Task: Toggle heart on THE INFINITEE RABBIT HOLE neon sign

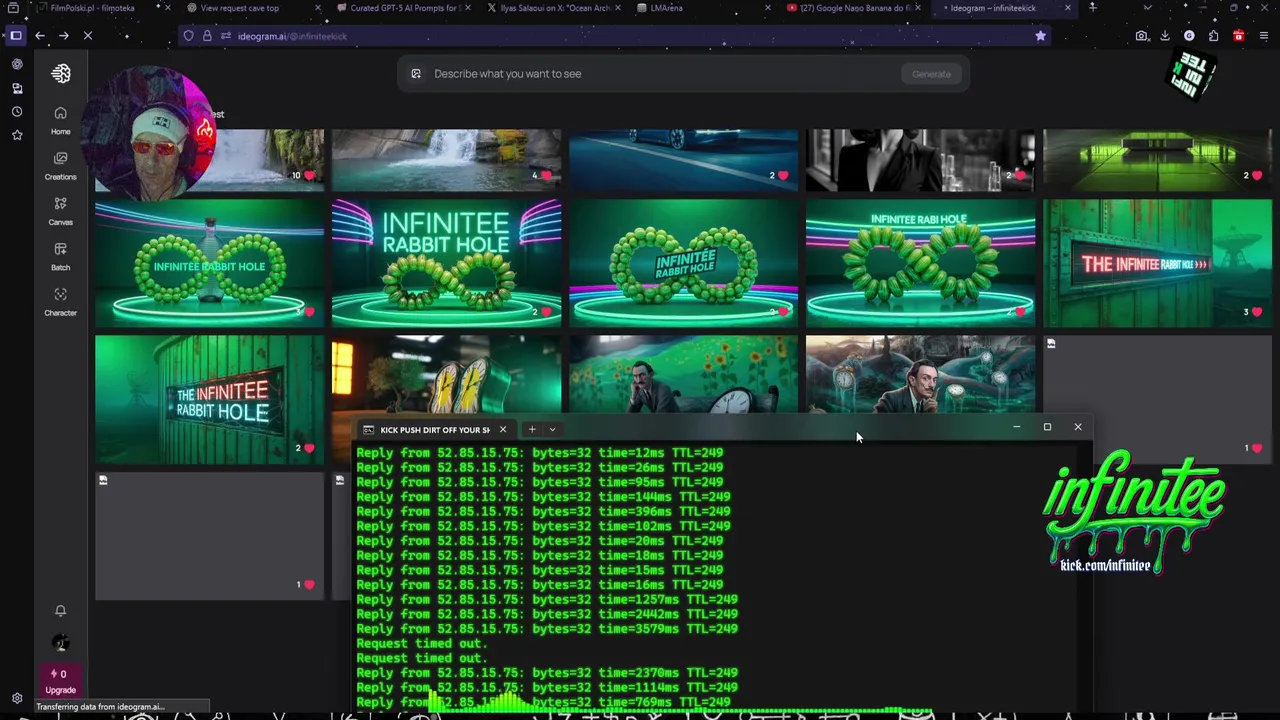Action: click(x=309, y=448)
